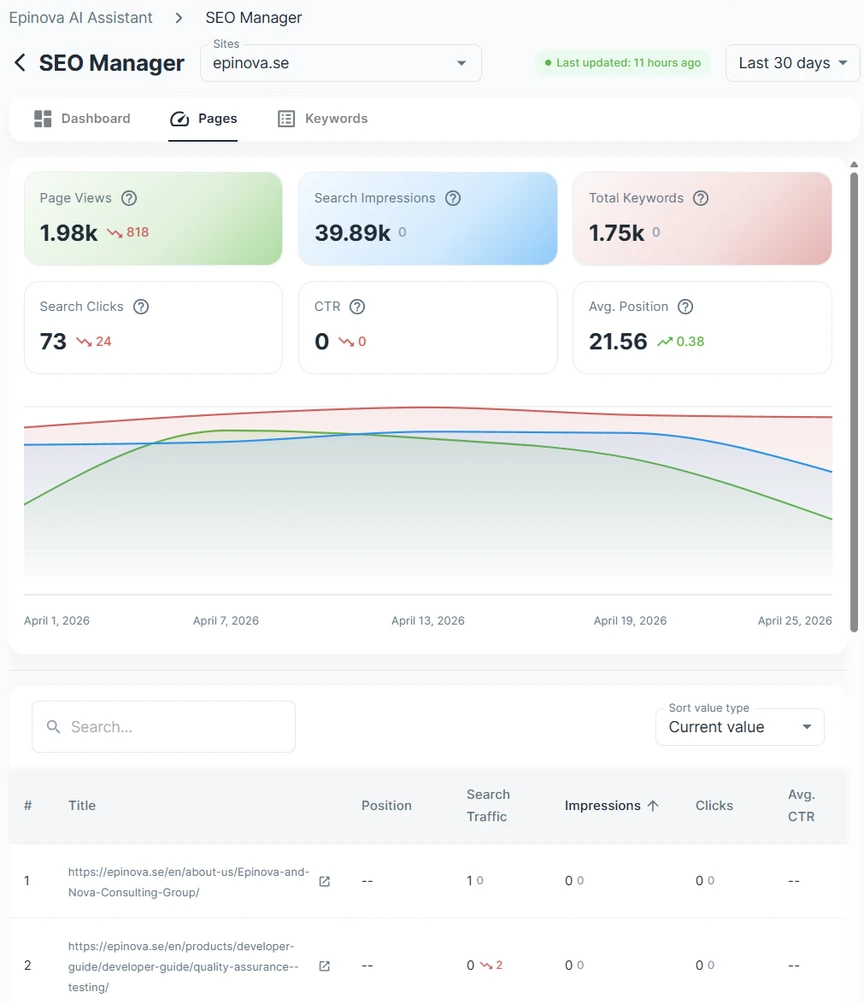Click the April 7, 2026 axis label
This screenshot has height=1003, width=864.
click(226, 620)
